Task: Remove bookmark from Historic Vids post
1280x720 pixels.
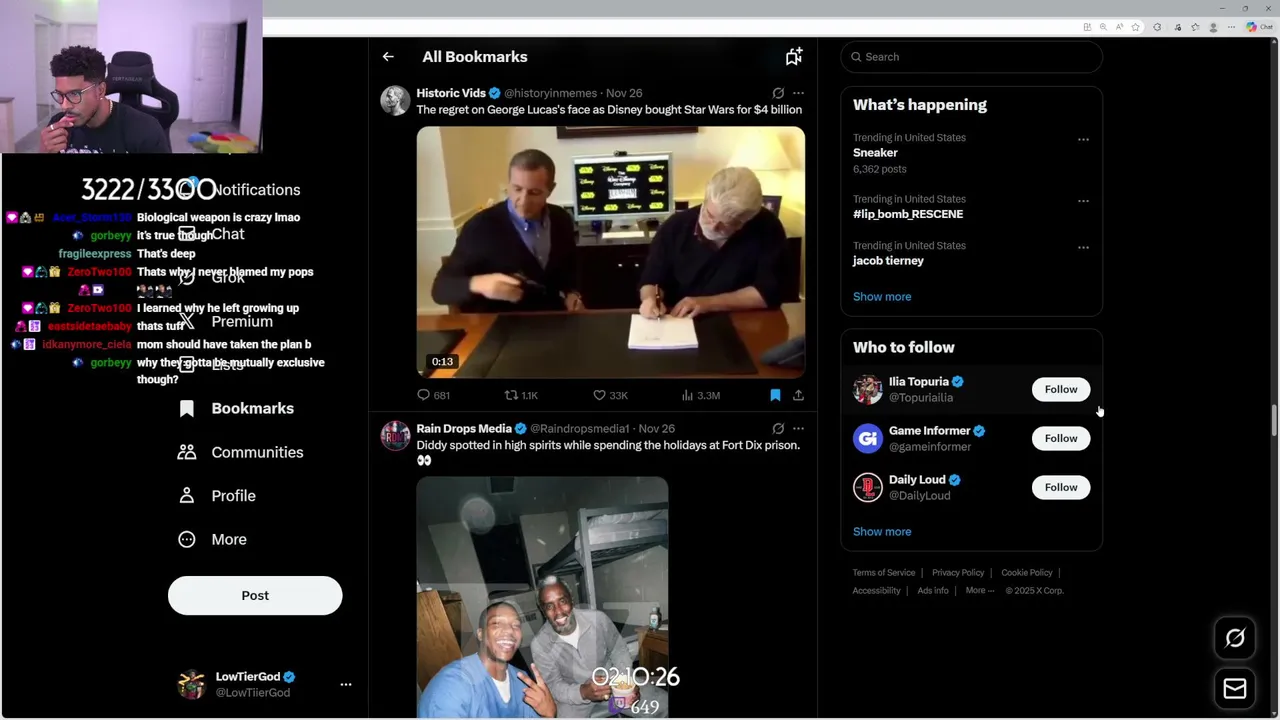Action: [x=775, y=395]
